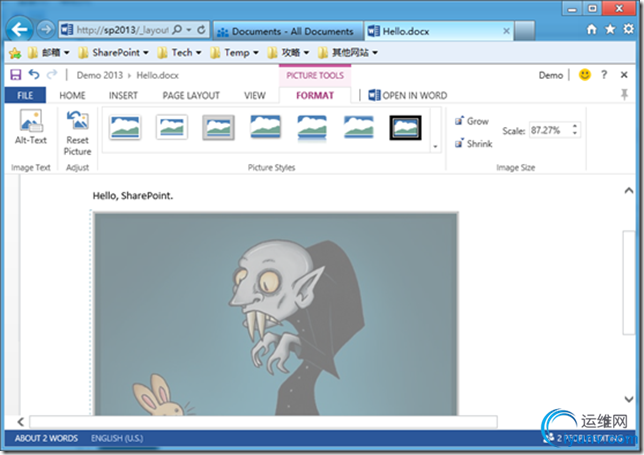Apply the fourth picture style thumbnail
Image resolution: width=644 pixels, height=455 pixels.
[266, 127]
